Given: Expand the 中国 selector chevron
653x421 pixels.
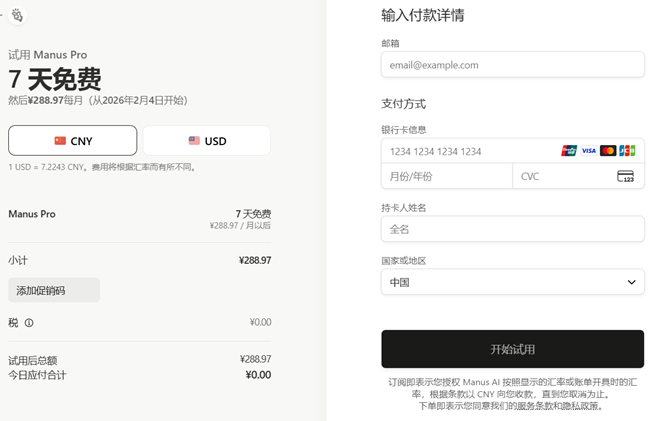Looking at the screenshot, I should pyautogui.click(x=631, y=282).
